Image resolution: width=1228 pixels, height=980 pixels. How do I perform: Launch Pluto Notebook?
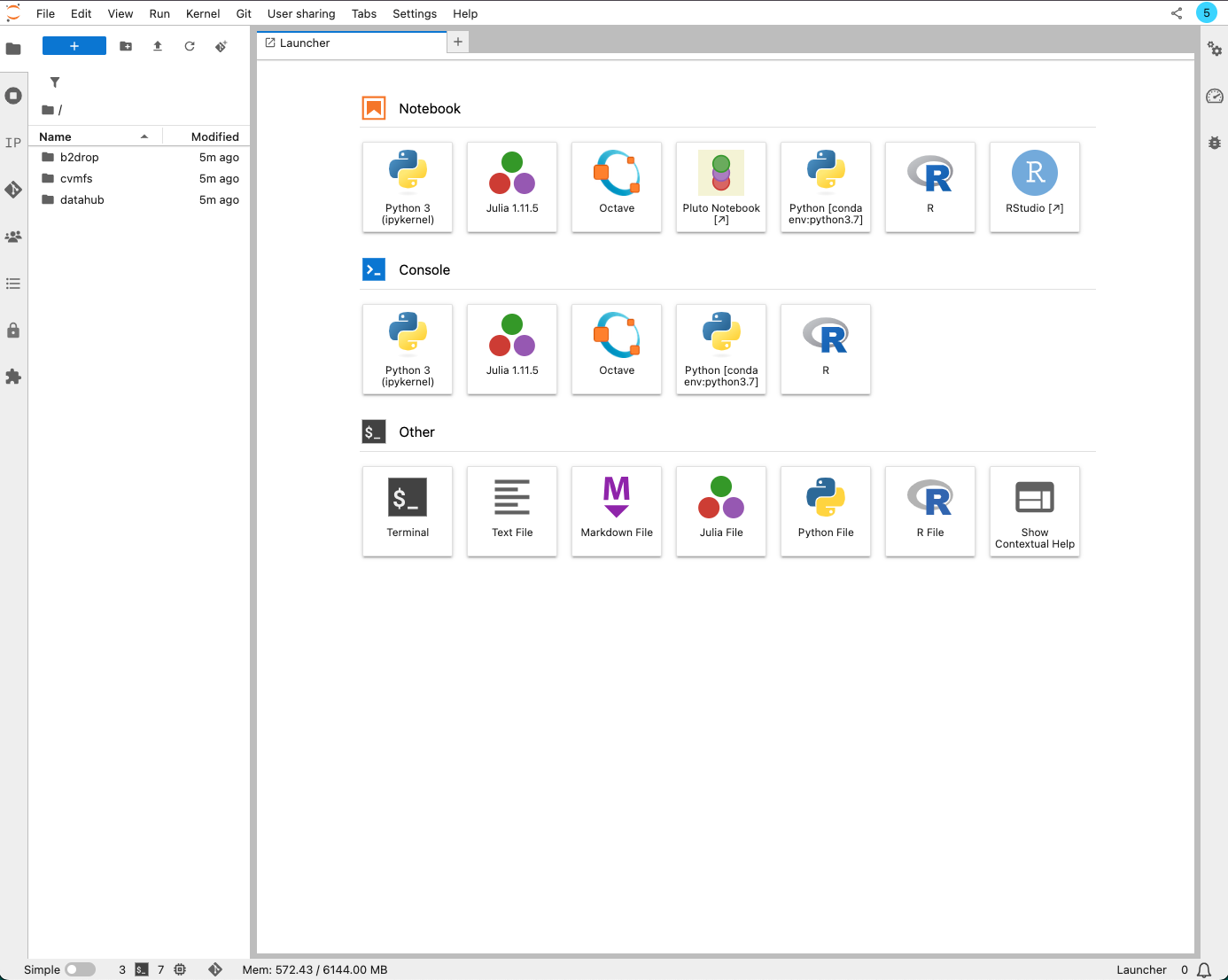coord(721,187)
